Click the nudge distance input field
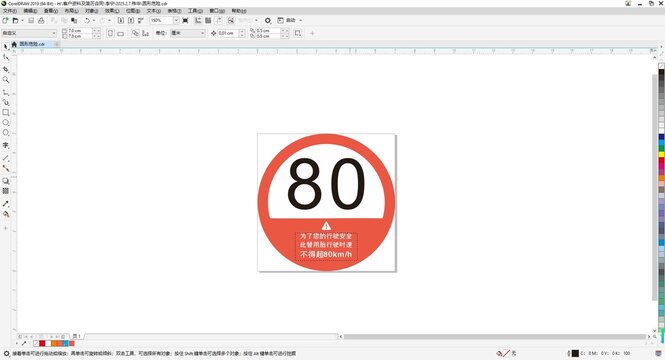Image resolution: width=665 pixels, height=360 pixels. pyautogui.click(x=228, y=33)
